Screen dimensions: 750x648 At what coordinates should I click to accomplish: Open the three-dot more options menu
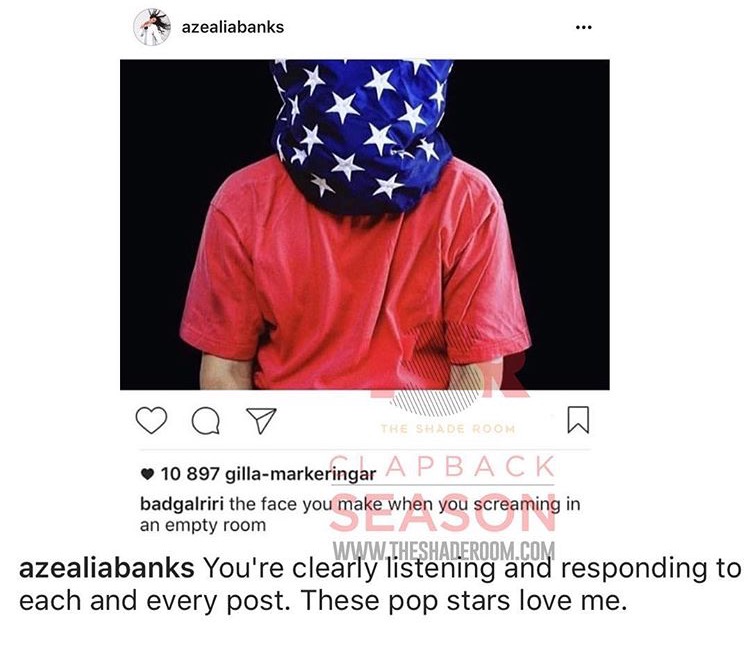pos(584,27)
